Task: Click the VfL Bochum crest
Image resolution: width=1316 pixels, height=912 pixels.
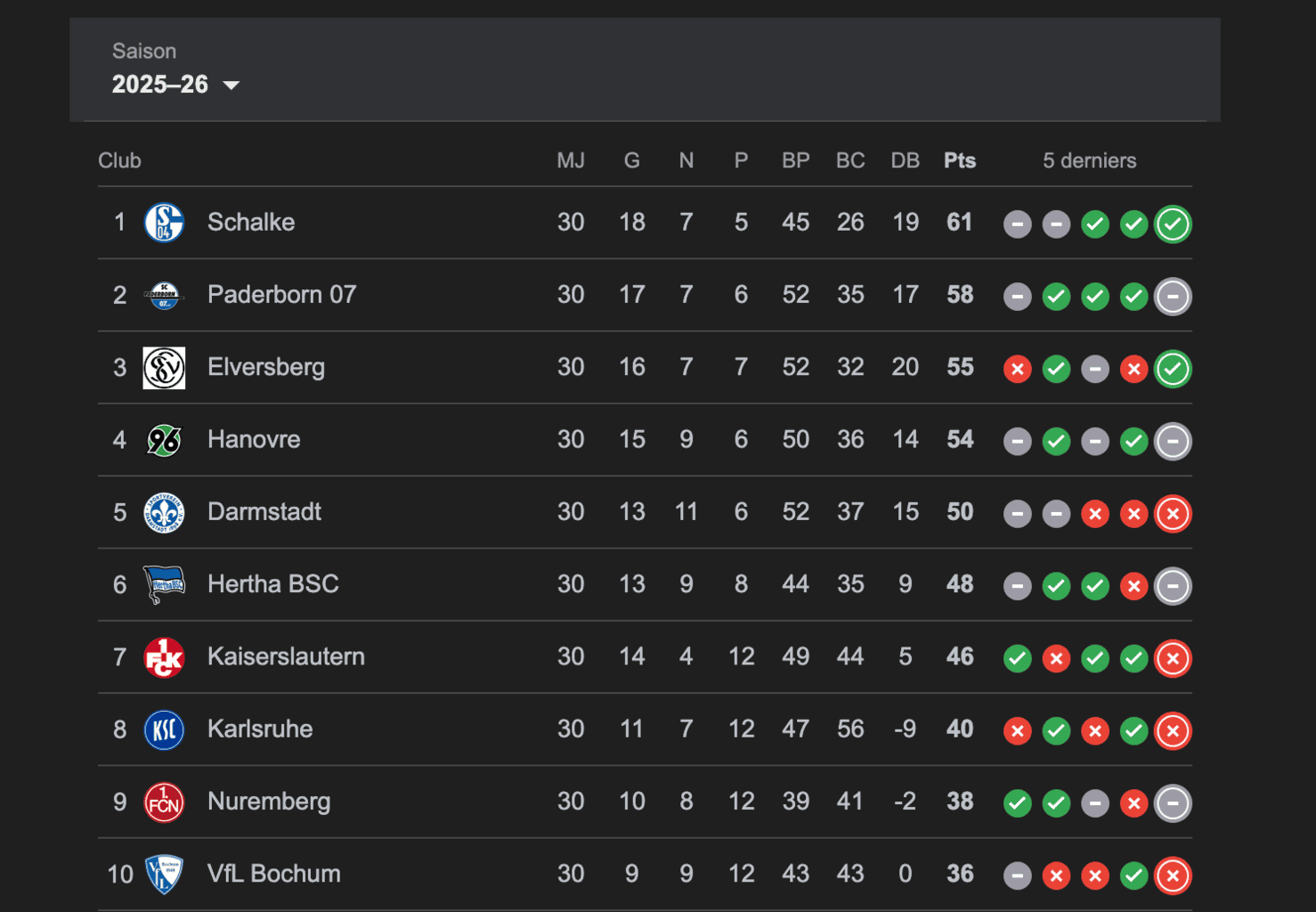Action: [x=164, y=875]
